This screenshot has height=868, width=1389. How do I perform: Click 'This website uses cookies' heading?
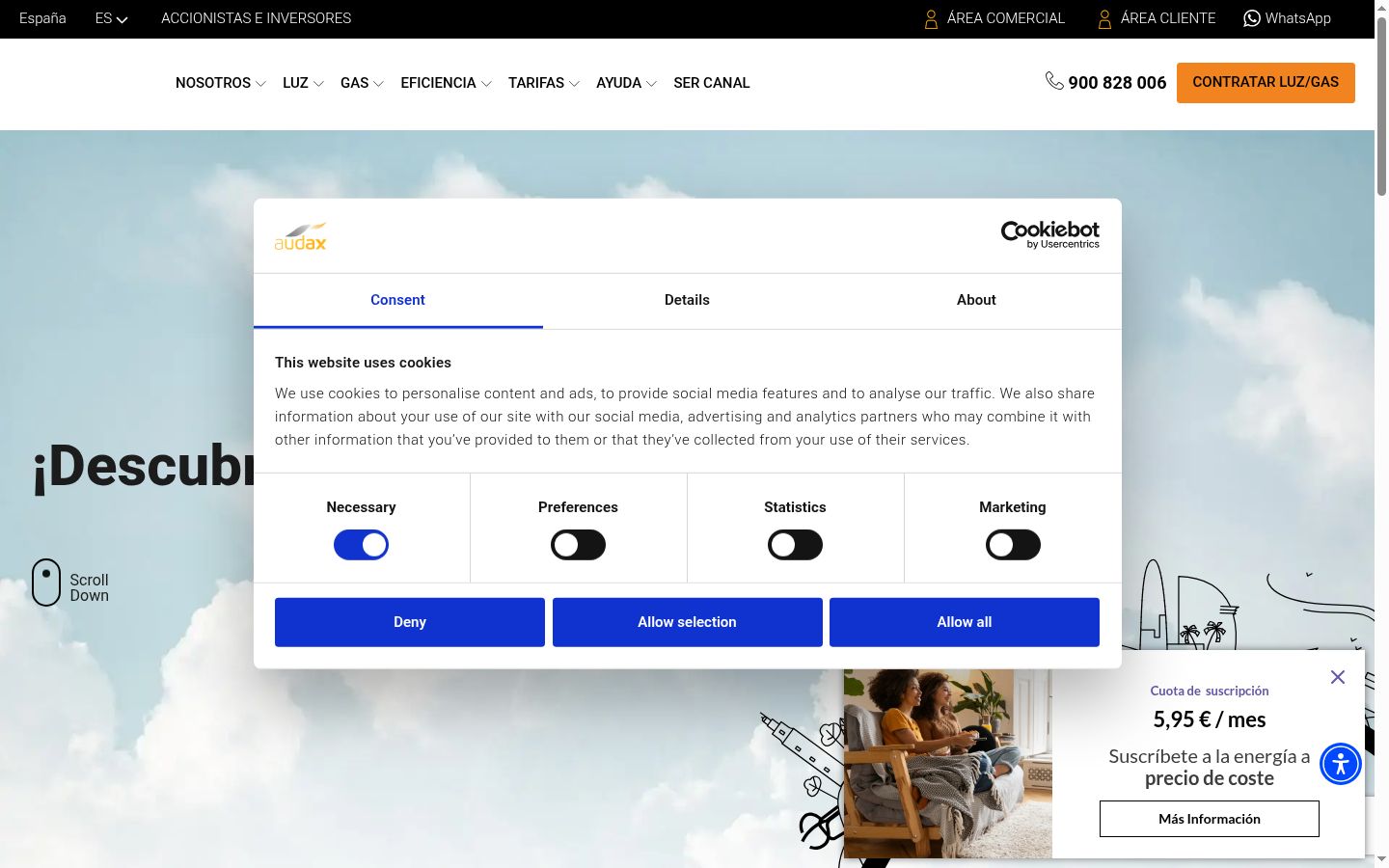point(363,363)
